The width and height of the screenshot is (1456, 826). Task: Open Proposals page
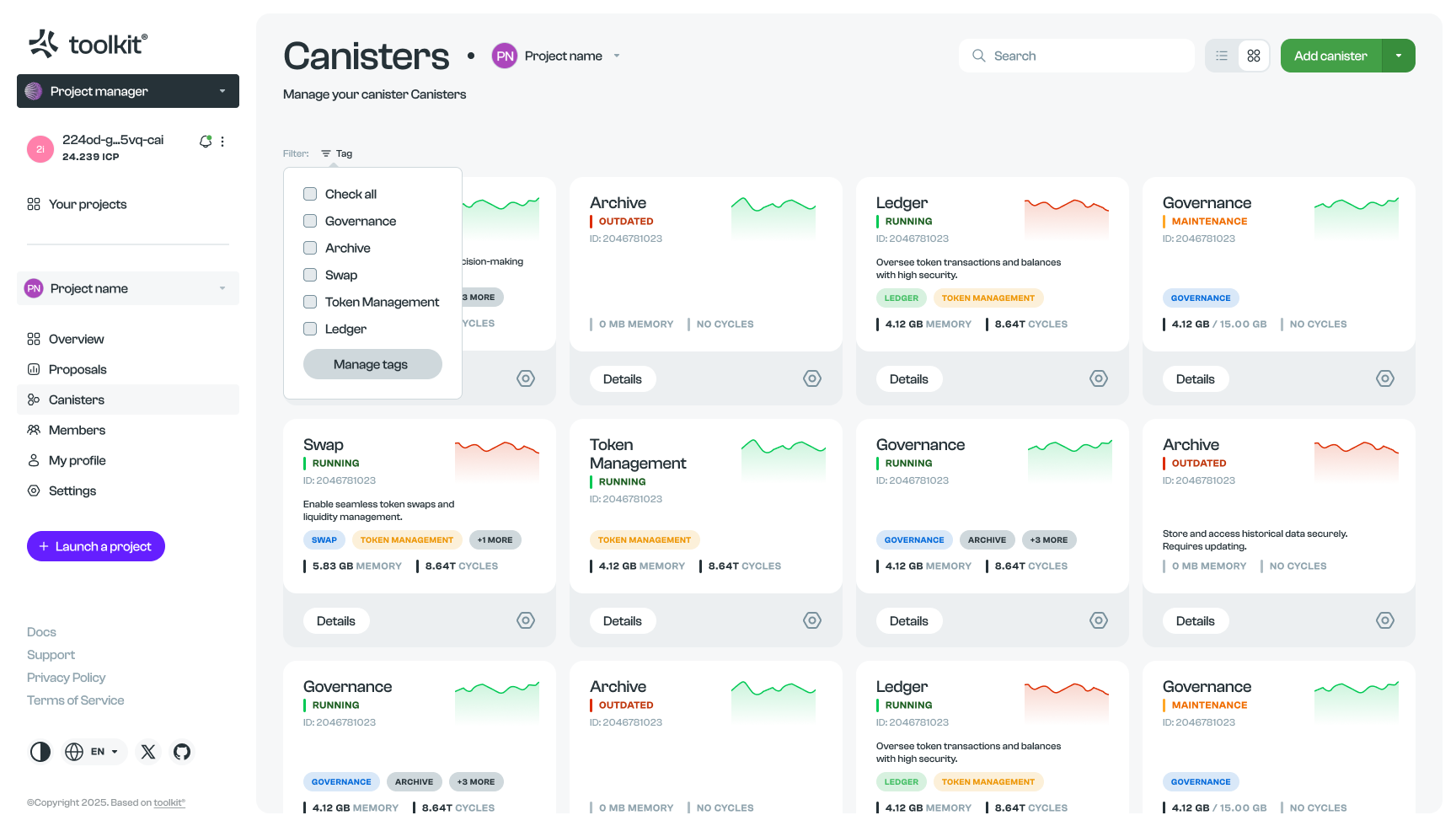tap(128, 369)
